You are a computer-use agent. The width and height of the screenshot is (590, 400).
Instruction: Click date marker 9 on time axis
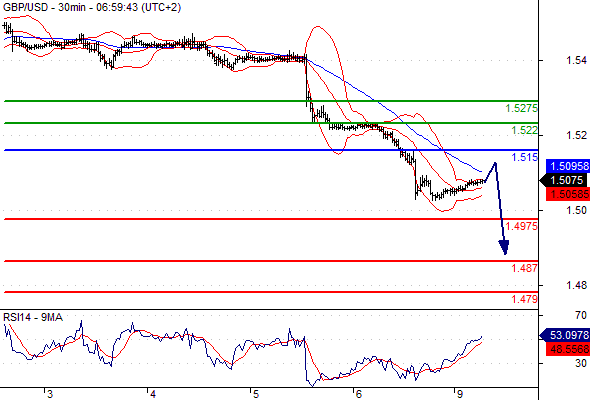pyautogui.click(x=459, y=394)
